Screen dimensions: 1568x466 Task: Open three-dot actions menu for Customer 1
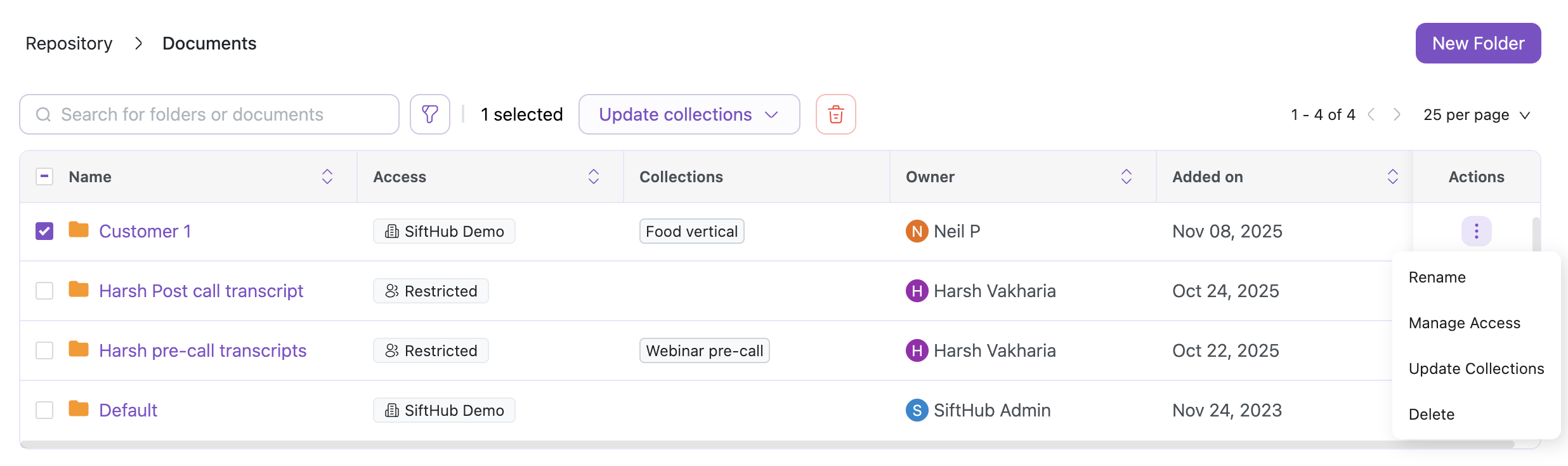(x=1476, y=231)
